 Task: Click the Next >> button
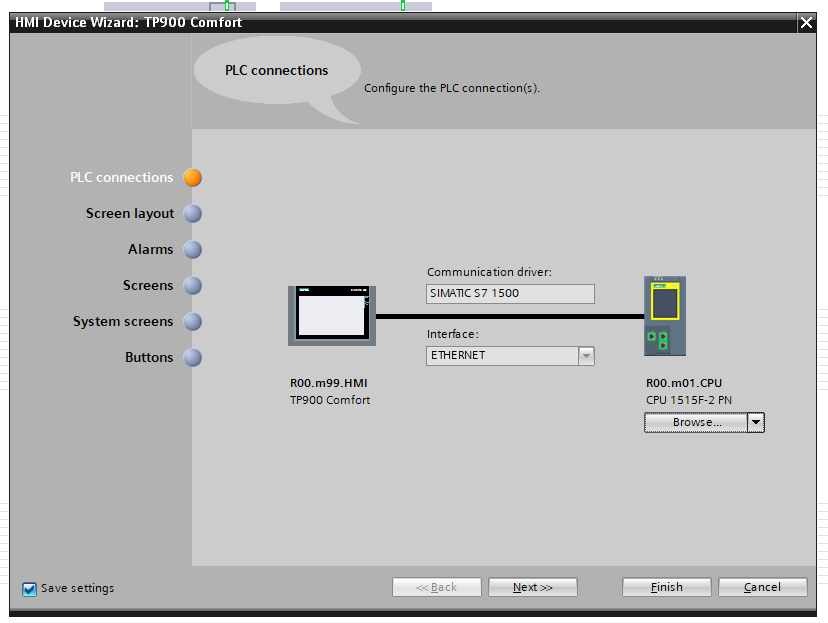point(532,587)
